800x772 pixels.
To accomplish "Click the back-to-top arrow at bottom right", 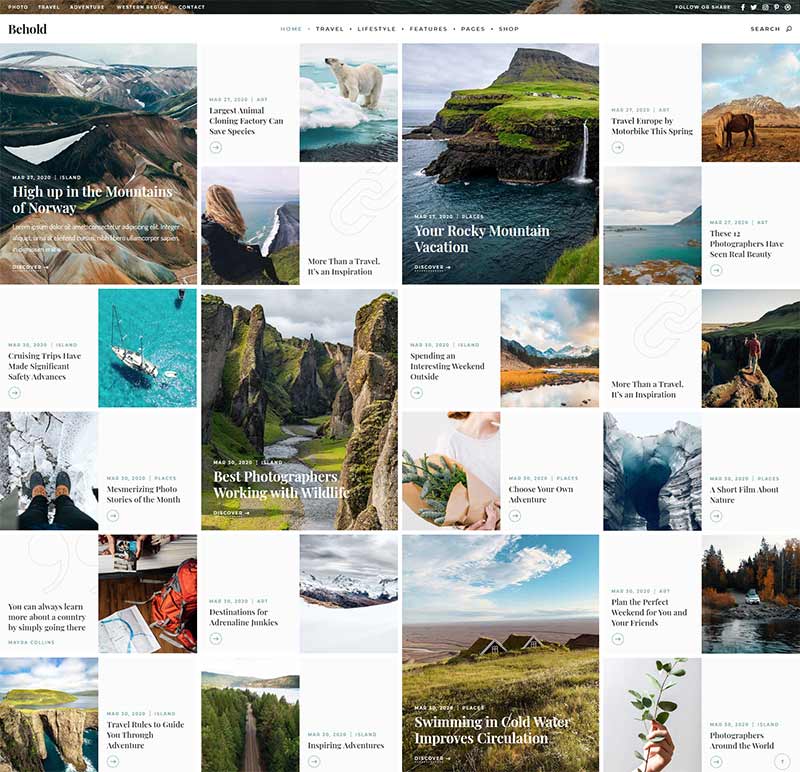I will (x=782, y=761).
